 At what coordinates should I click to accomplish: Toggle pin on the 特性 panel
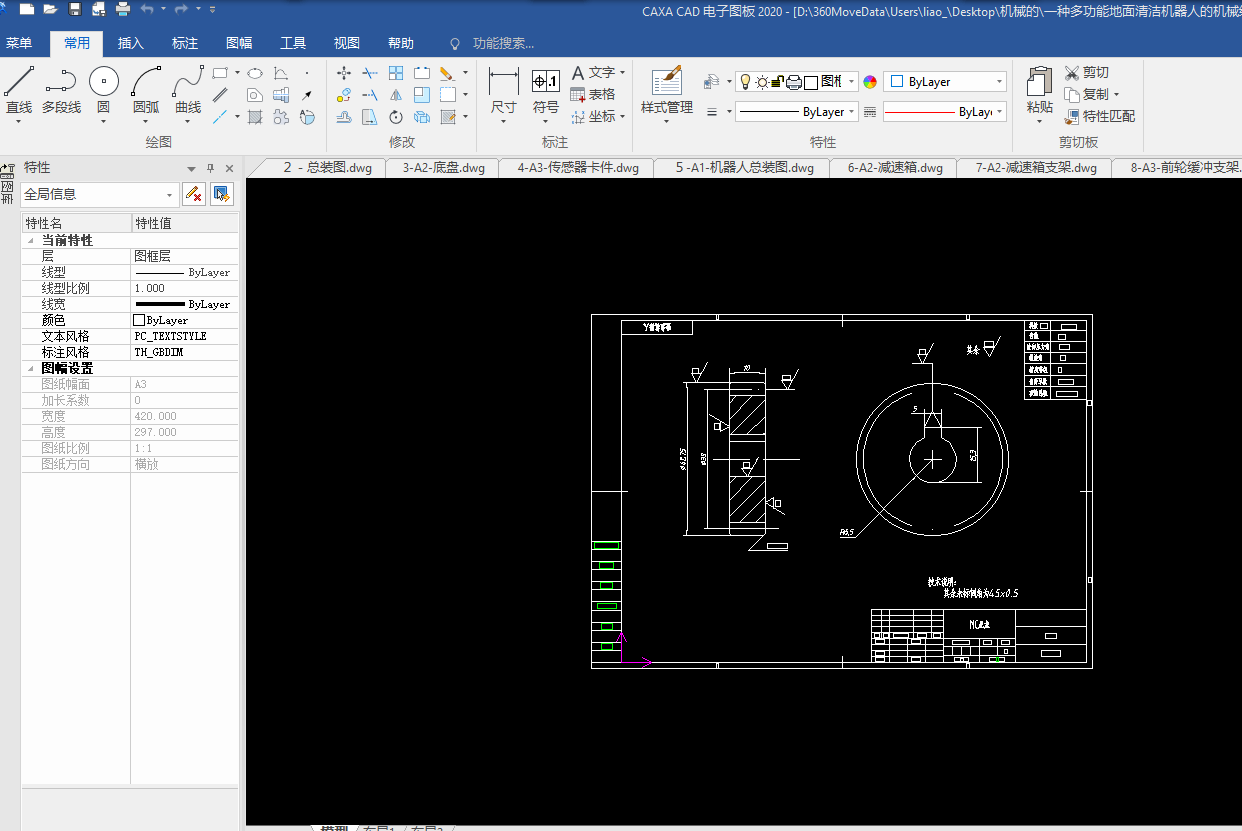210,168
